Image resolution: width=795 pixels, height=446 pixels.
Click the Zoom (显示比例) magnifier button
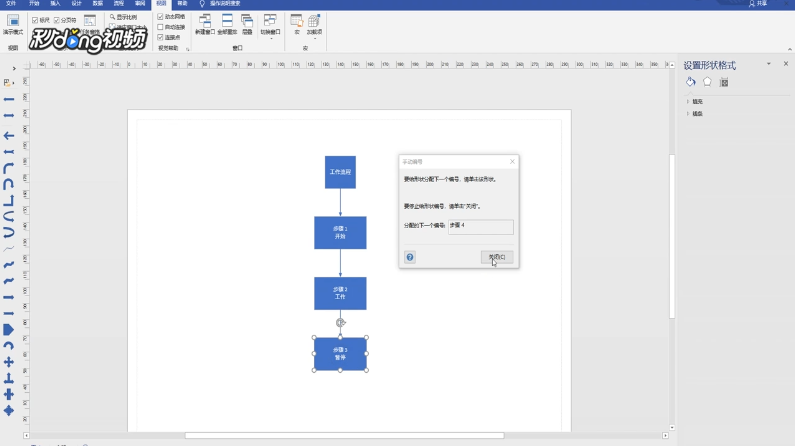click(123, 17)
